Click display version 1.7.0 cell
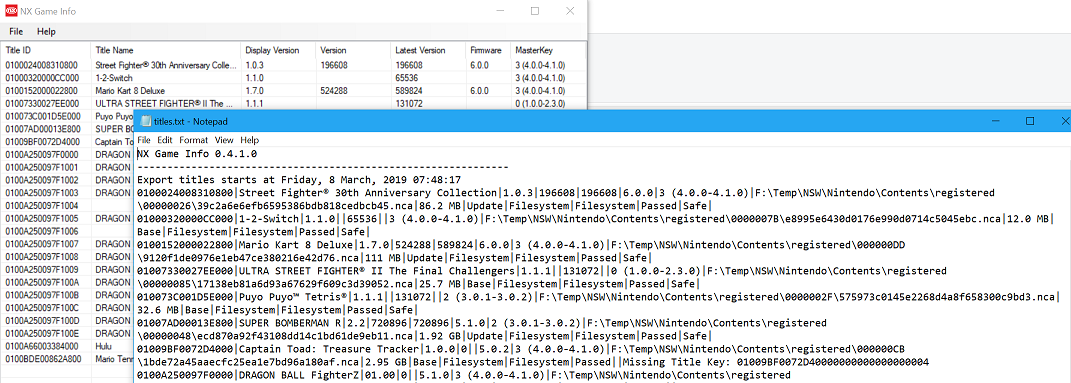 [254, 91]
